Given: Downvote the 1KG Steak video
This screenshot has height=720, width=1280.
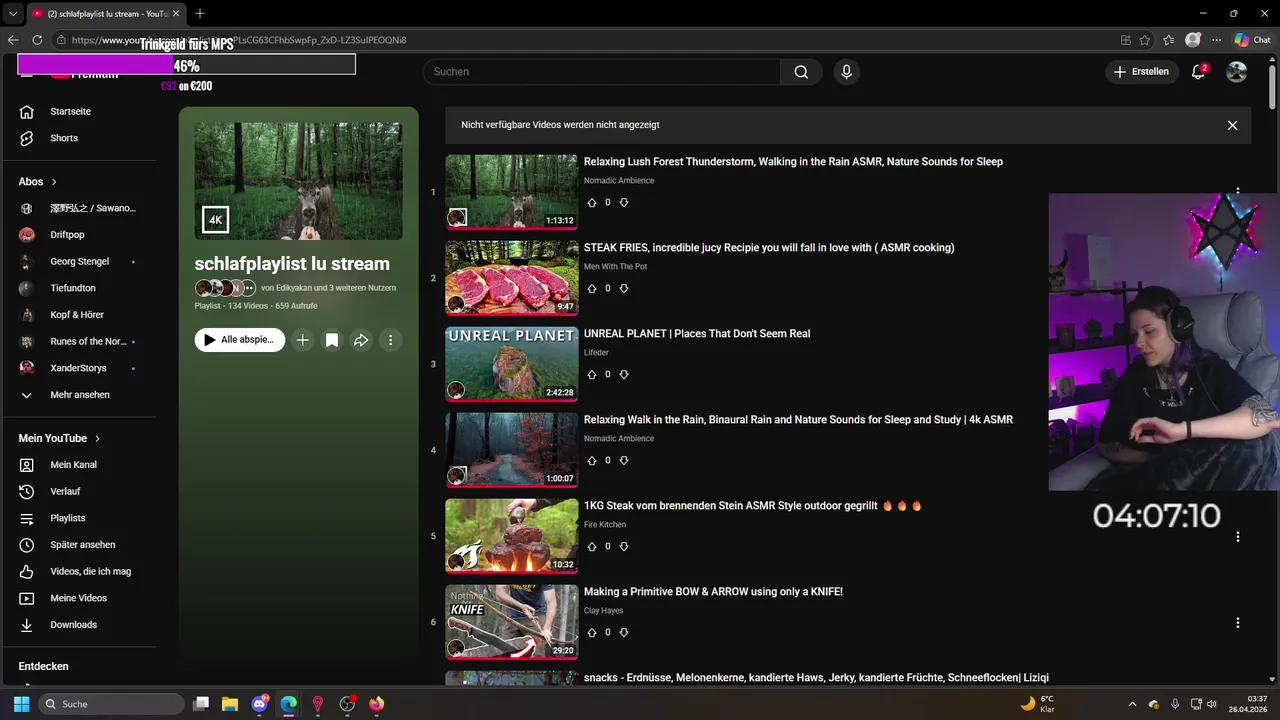Looking at the screenshot, I should click(624, 547).
